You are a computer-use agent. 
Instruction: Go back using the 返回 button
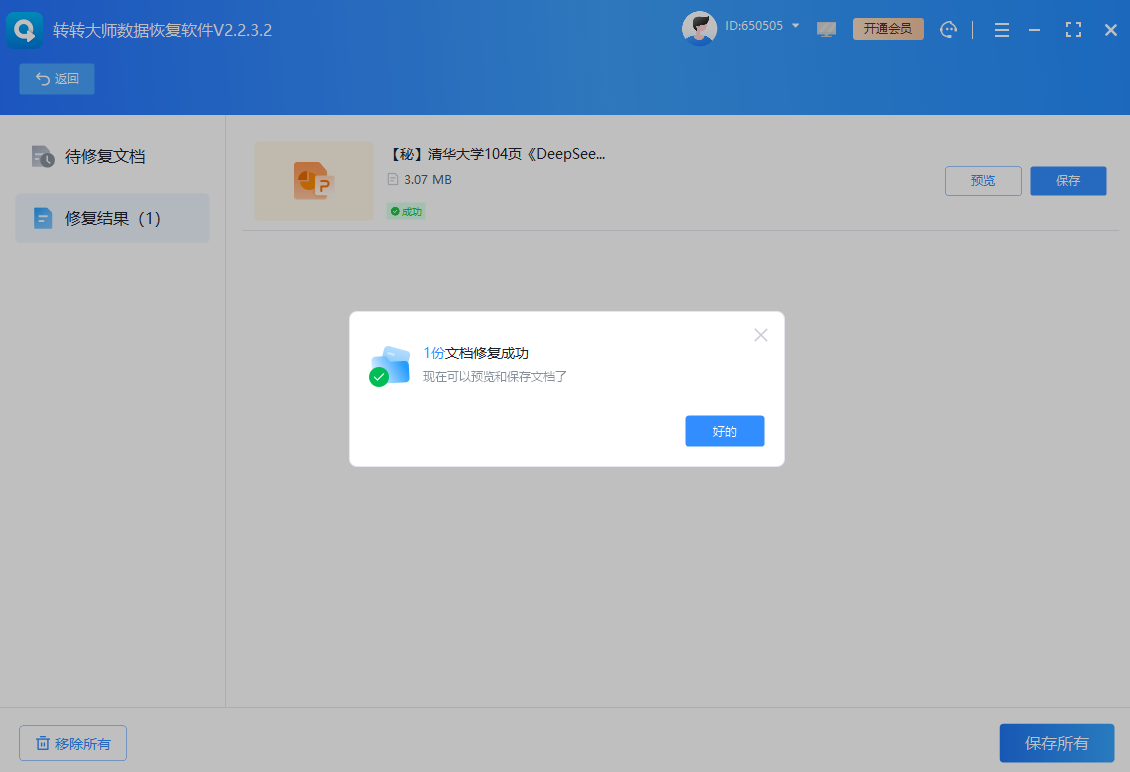tap(57, 79)
